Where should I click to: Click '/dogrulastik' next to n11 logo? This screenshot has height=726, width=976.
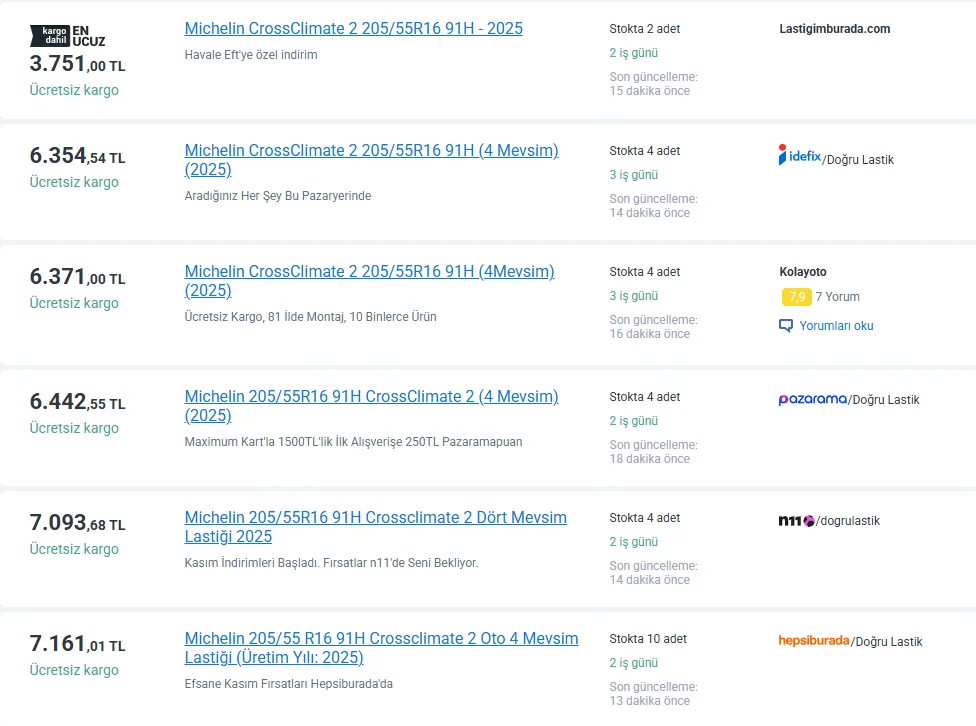pyautogui.click(x=848, y=521)
